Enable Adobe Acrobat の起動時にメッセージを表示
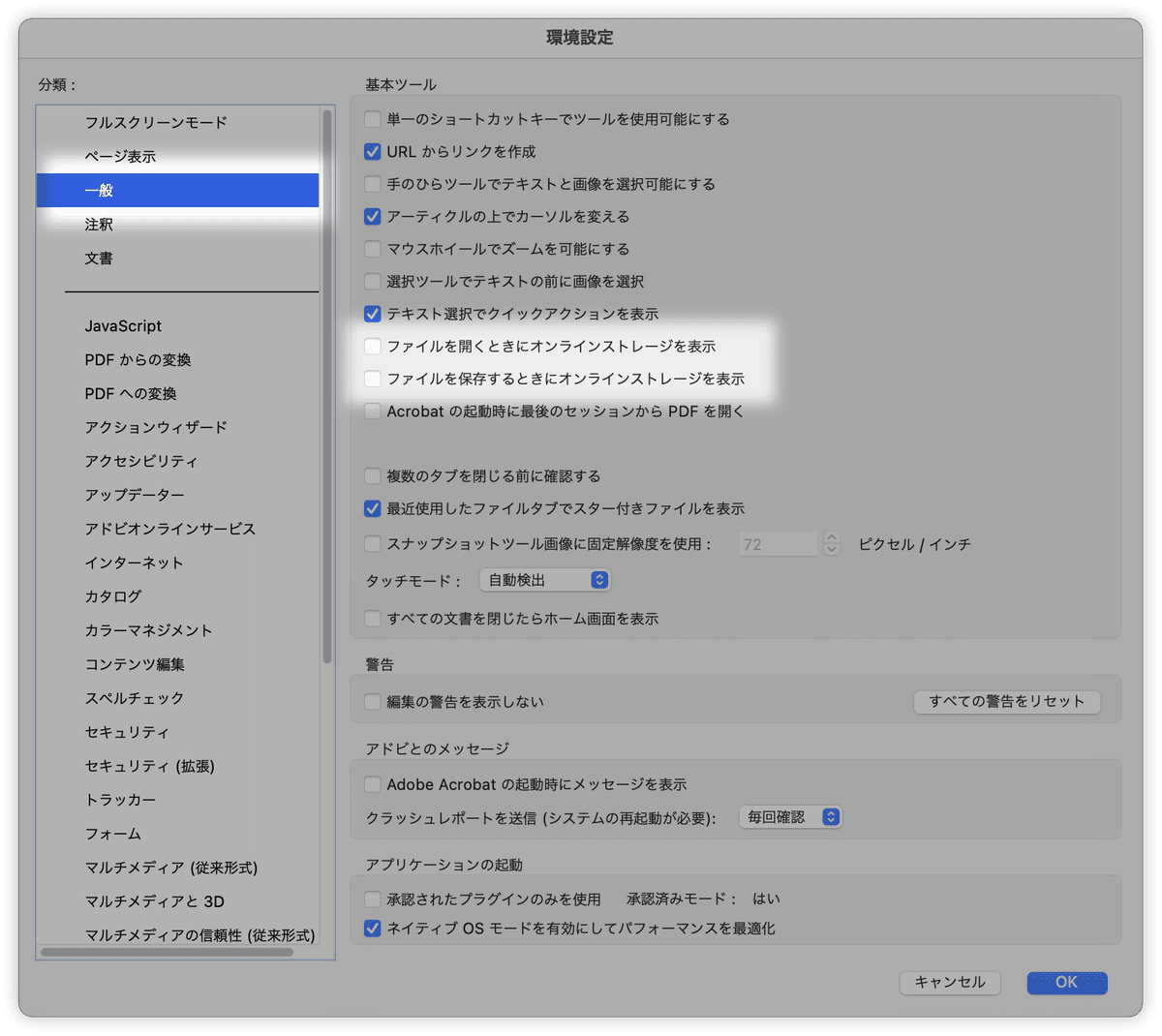 coord(373,784)
